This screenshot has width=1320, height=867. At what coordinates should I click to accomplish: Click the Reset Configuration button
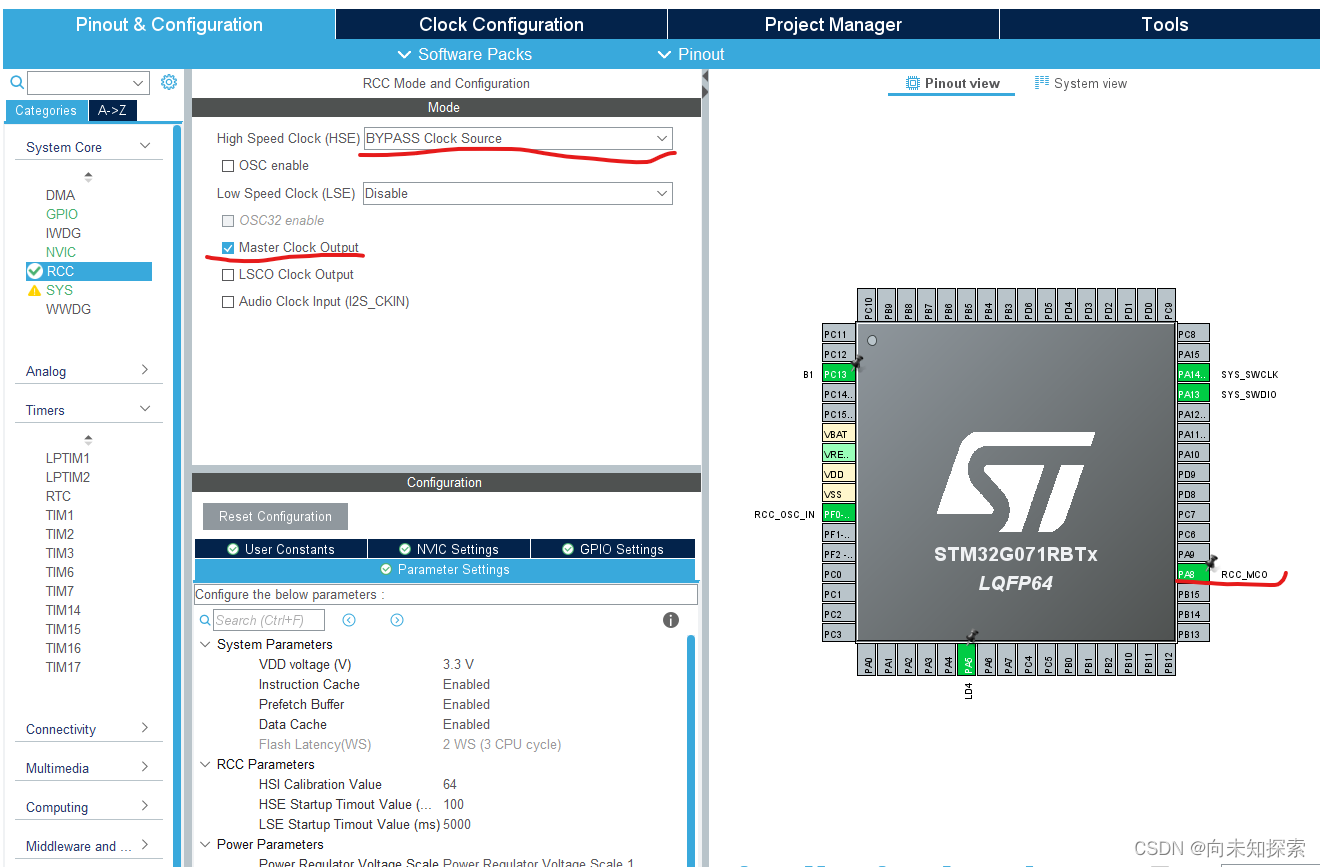[x=275, y=517]
